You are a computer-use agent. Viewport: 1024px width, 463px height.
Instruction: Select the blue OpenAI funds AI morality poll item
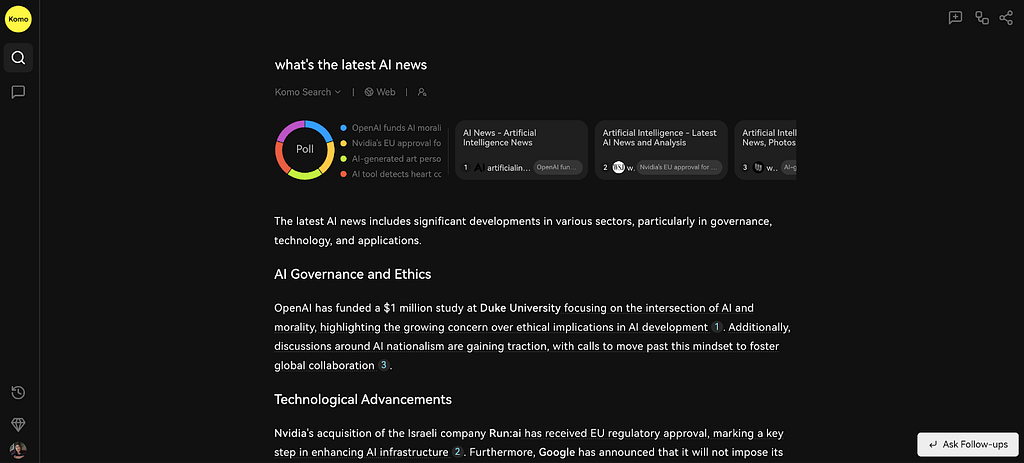point(391,128)
